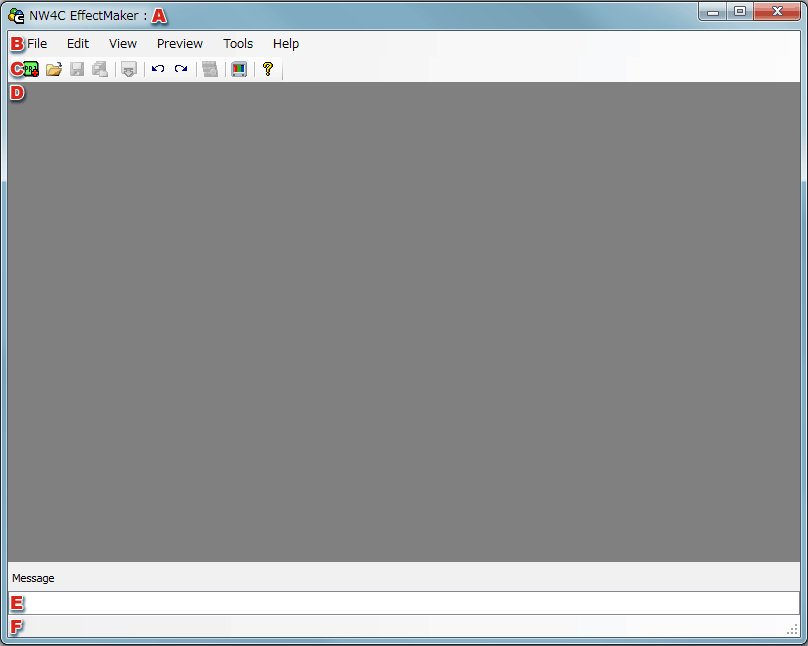Screen dimensions: 808x646
Task: Click the grayed-out single floppy save icon
Action: coord(77,69)
